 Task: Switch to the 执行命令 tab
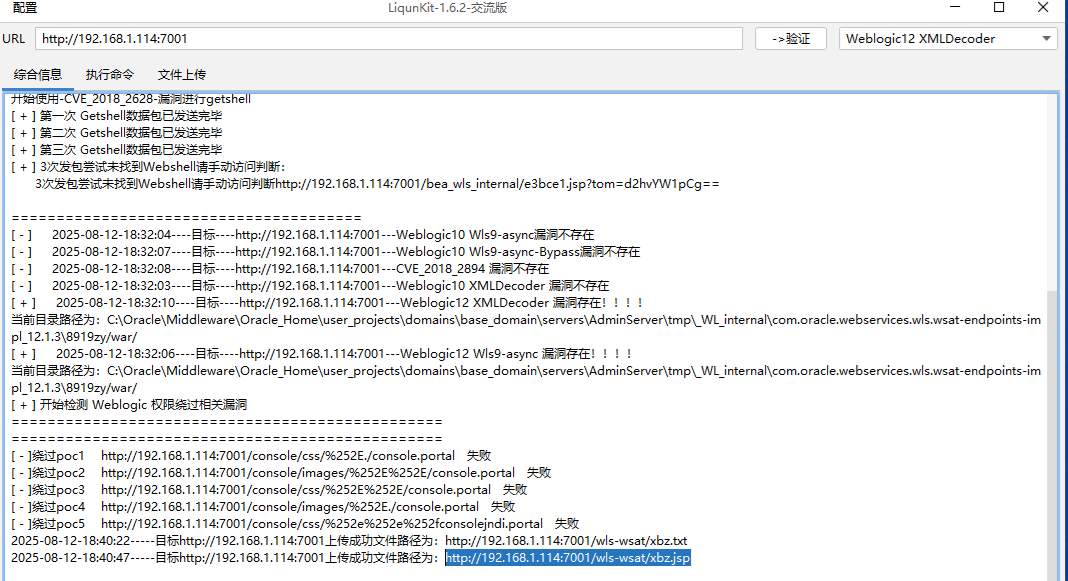(110, 75)
